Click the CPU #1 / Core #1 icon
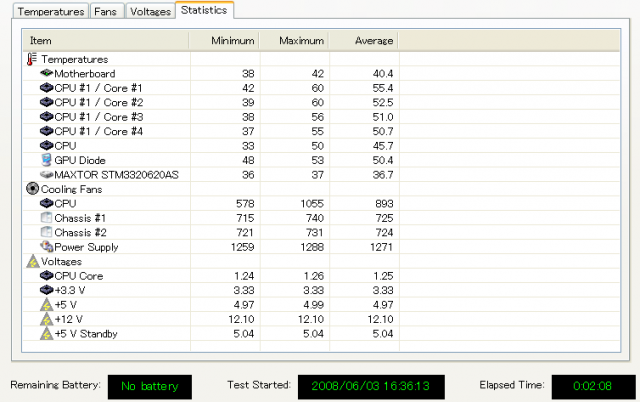Screen dimensions: 640x402 (47, 88)
